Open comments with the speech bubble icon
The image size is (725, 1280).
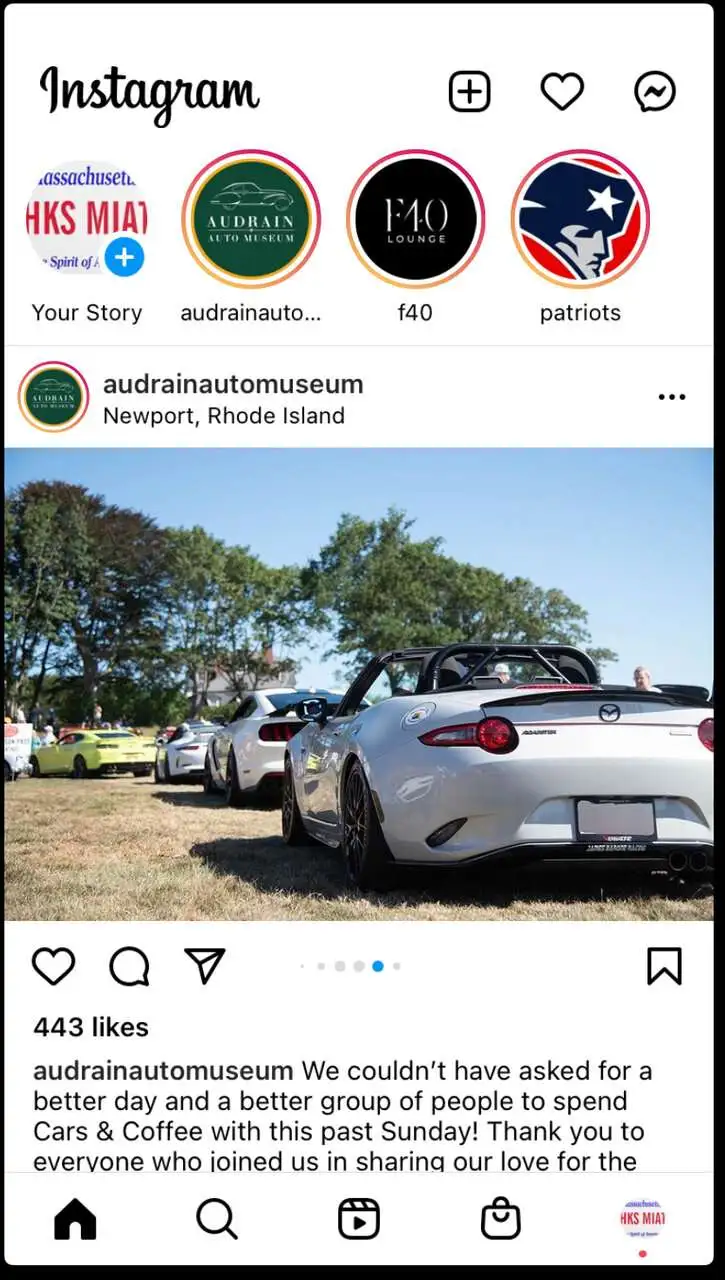[129, 967]
